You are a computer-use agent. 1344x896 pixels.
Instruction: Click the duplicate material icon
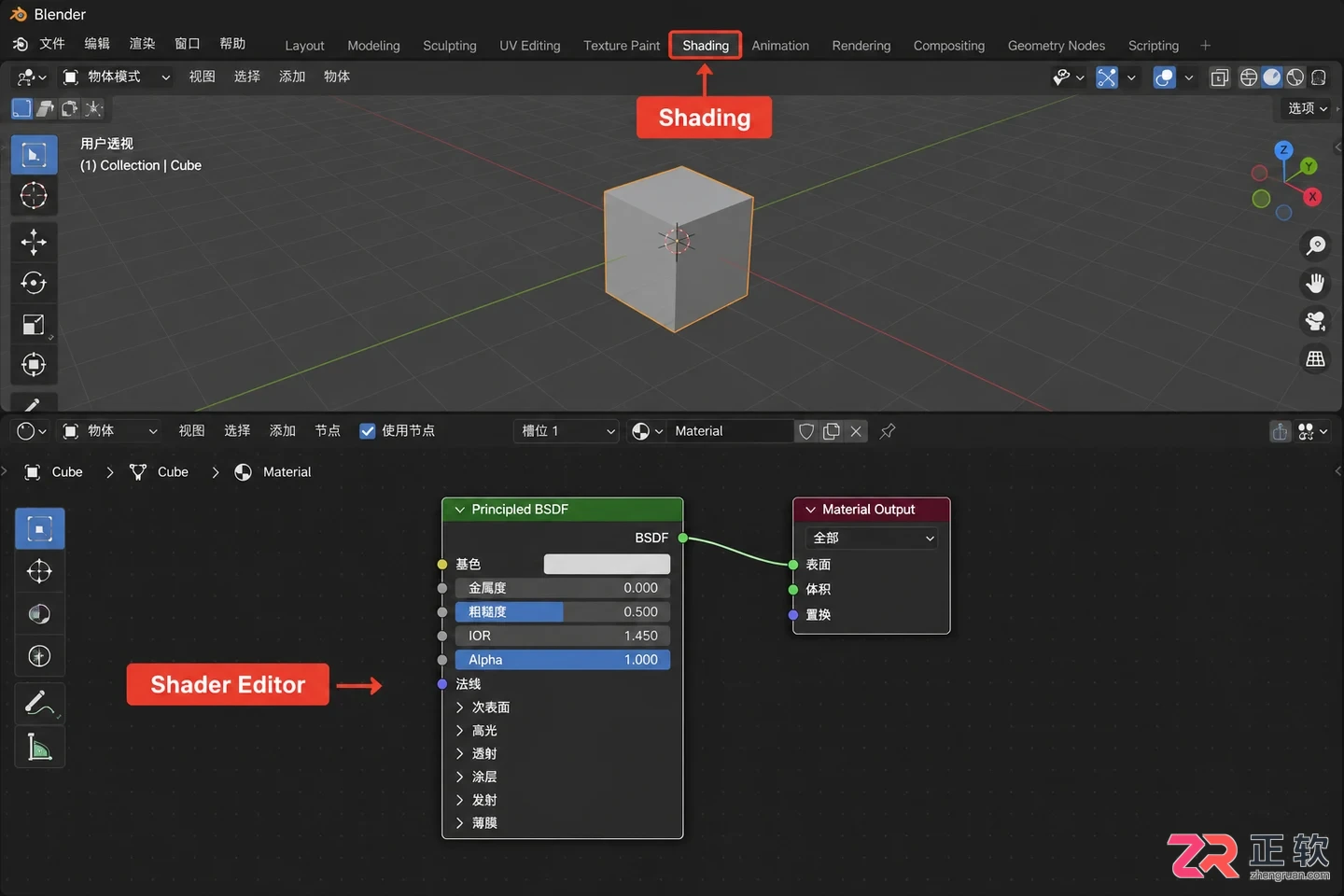click(832, 431)
